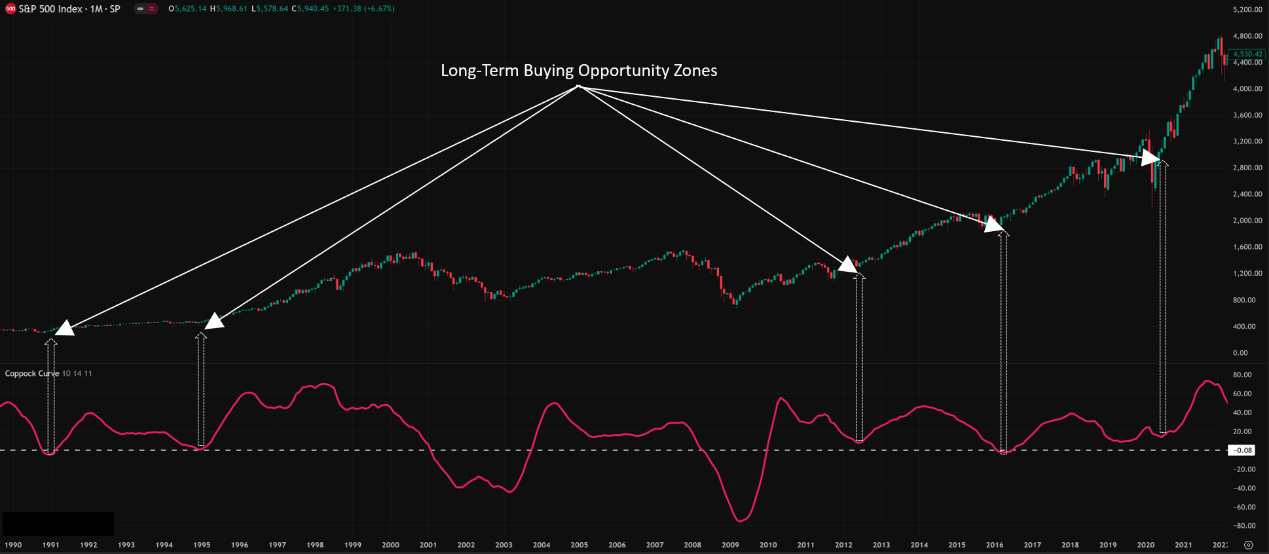The height and width of the screenshot is (554, 1269).
Task: Click the 80.00 level on indicator scale
Action: [x=1243, y=375]
